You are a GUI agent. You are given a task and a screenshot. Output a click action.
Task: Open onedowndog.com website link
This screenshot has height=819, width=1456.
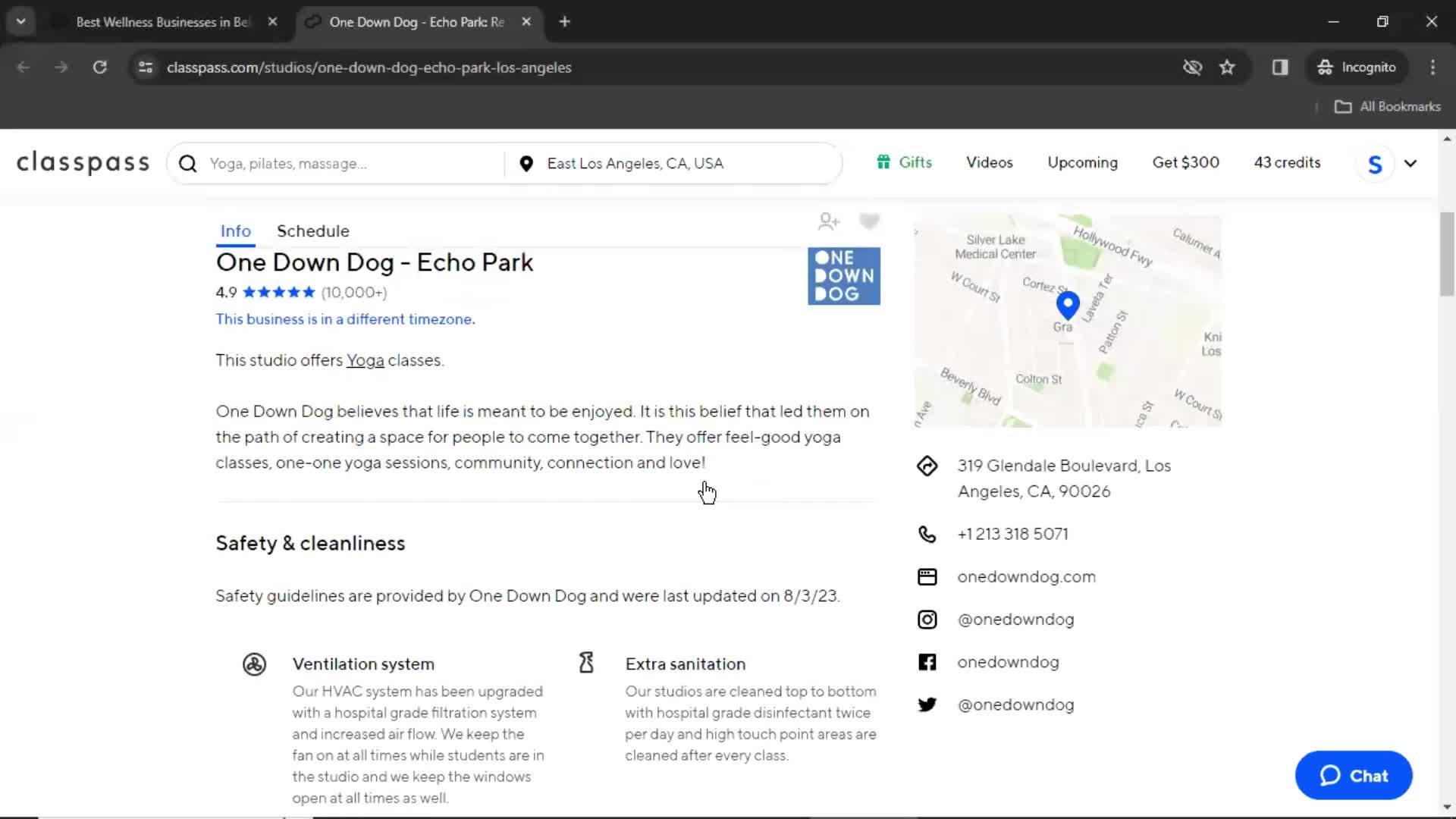pos(1025,576)
